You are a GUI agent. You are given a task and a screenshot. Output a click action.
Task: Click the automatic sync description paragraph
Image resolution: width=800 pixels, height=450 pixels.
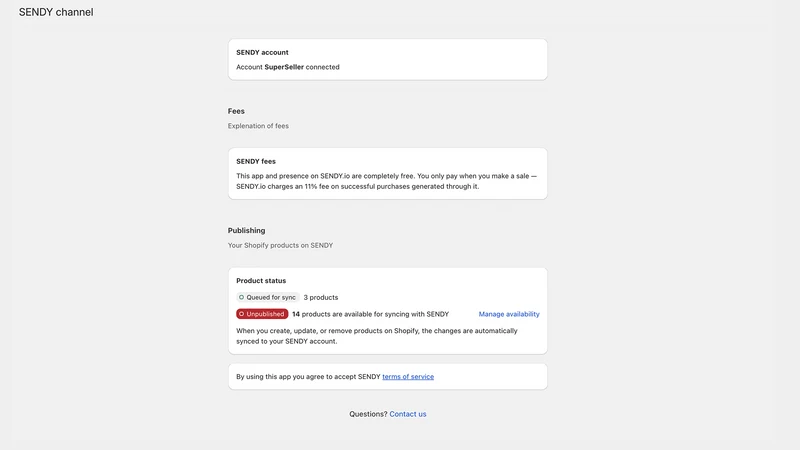[377, 336]
